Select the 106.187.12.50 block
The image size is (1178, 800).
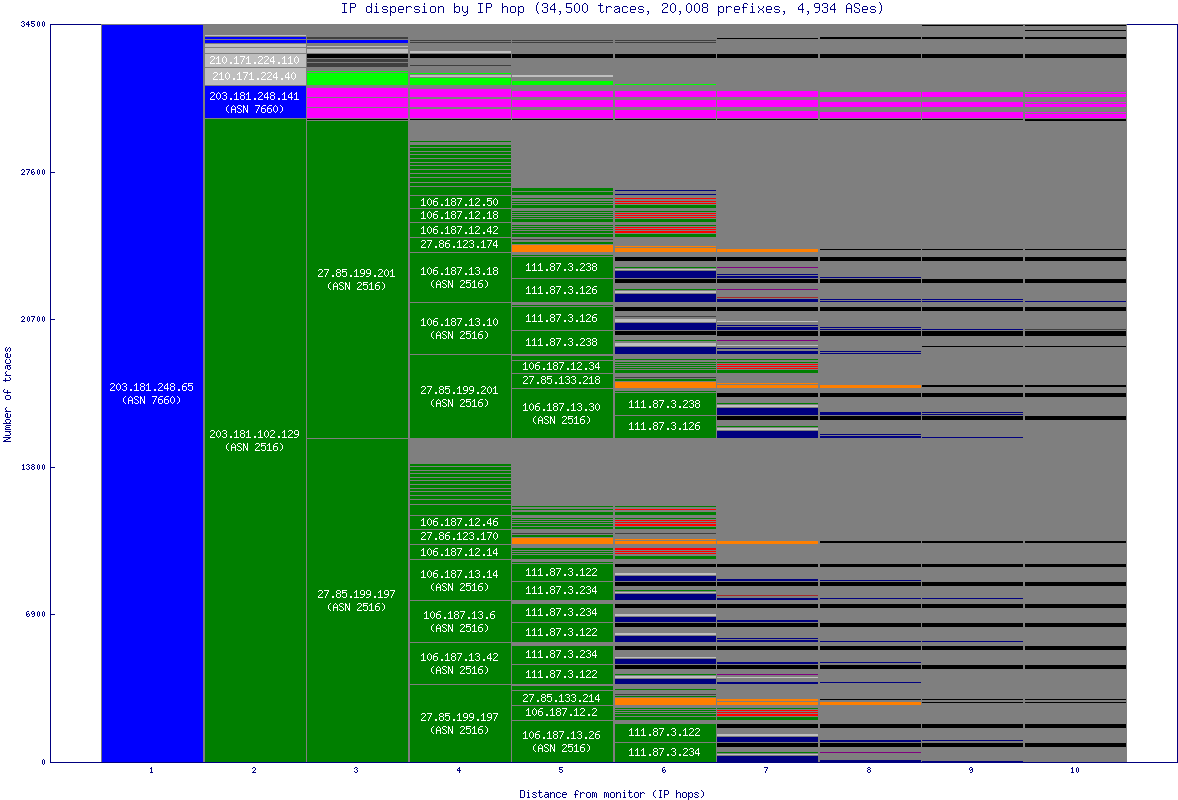tap(460, 201)
